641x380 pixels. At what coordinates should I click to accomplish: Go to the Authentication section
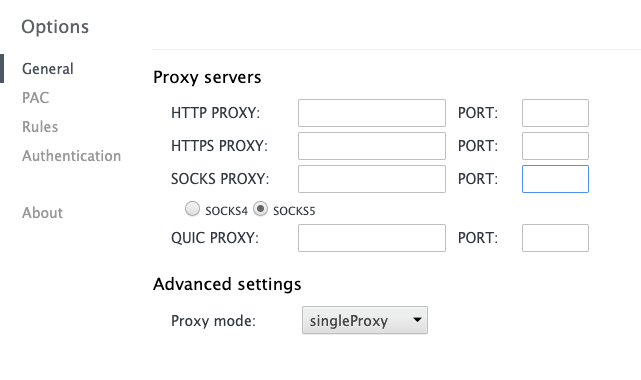pyautogui.click(x=72, y=156)
